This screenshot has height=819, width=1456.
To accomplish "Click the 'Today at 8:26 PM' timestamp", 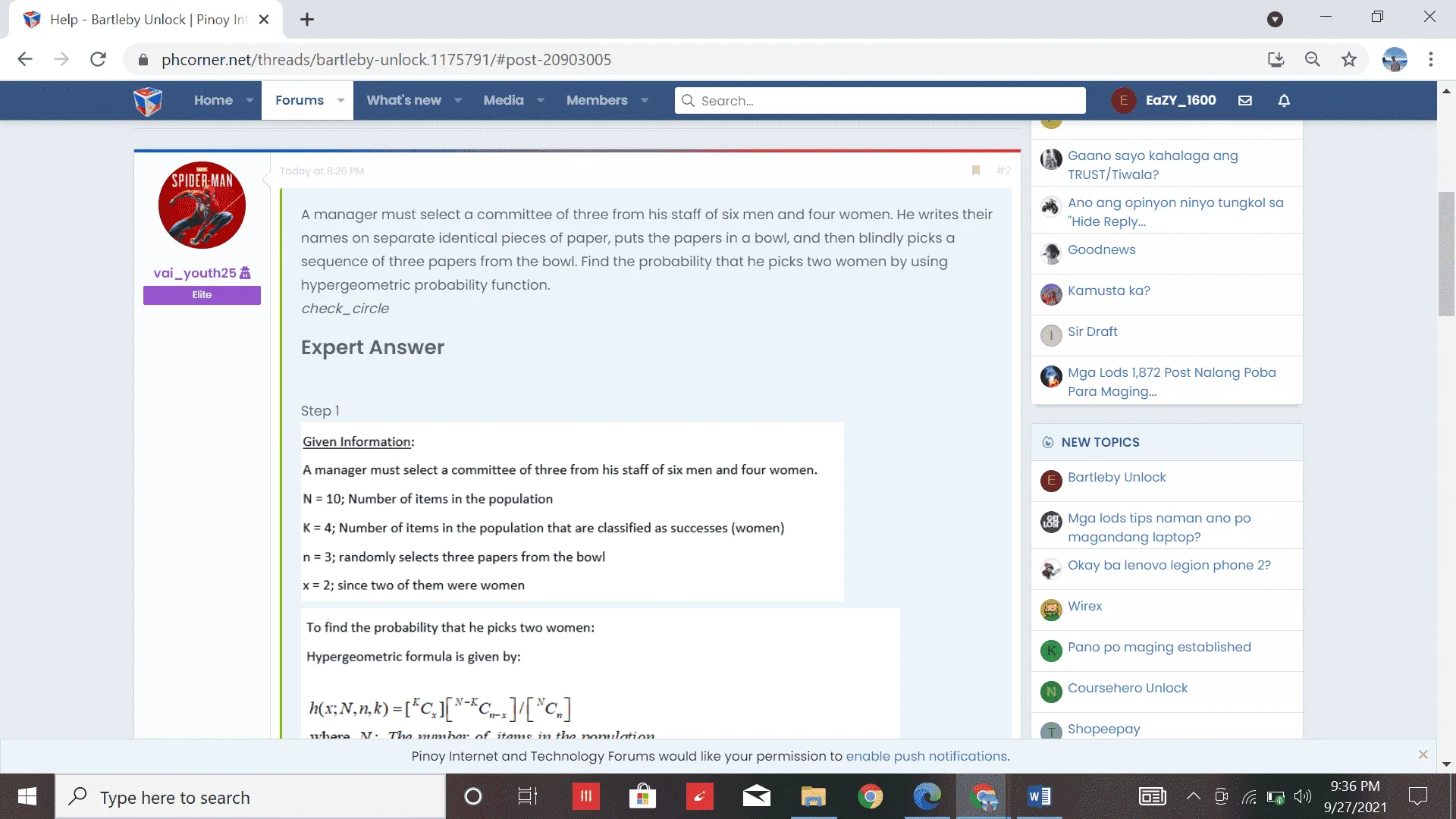I will [x=322, y=171].
